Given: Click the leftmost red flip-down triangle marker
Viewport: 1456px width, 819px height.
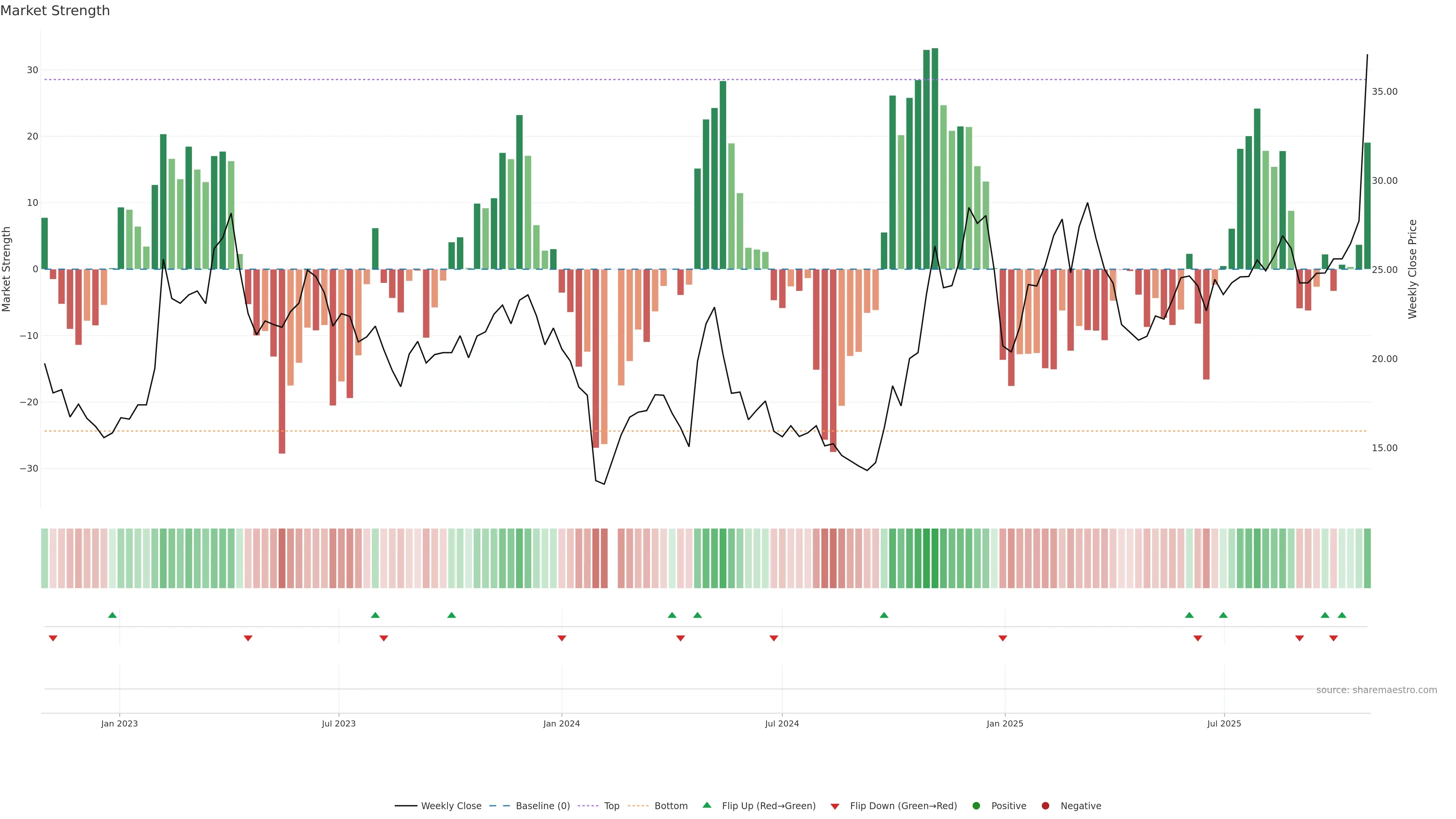Looking at the screenshot, I should pos(53,638).
